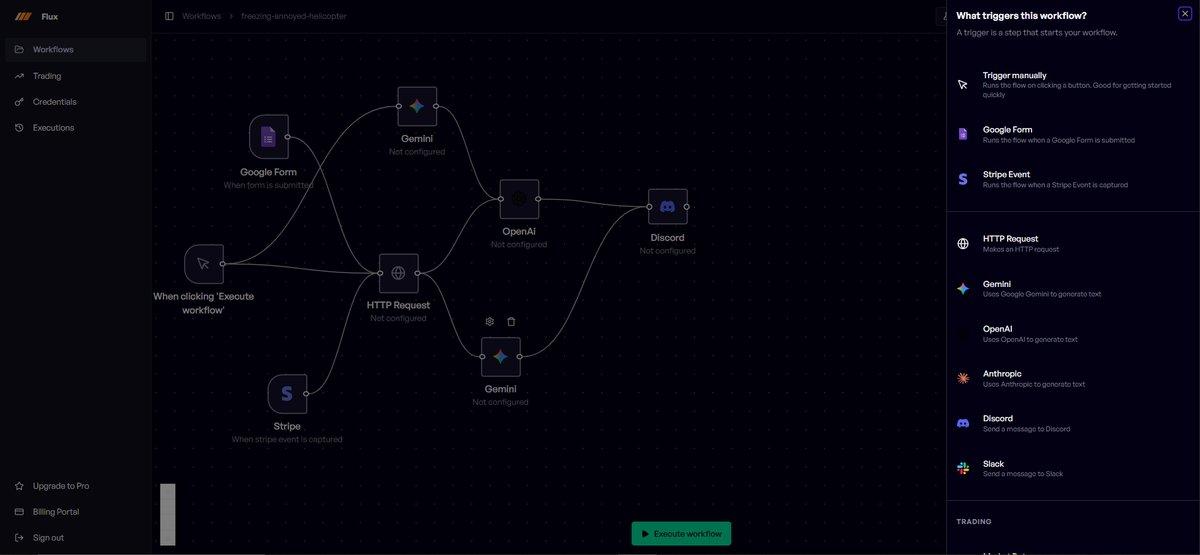
Task: Click output connector of Google Form node
Action: coord(287,137)
